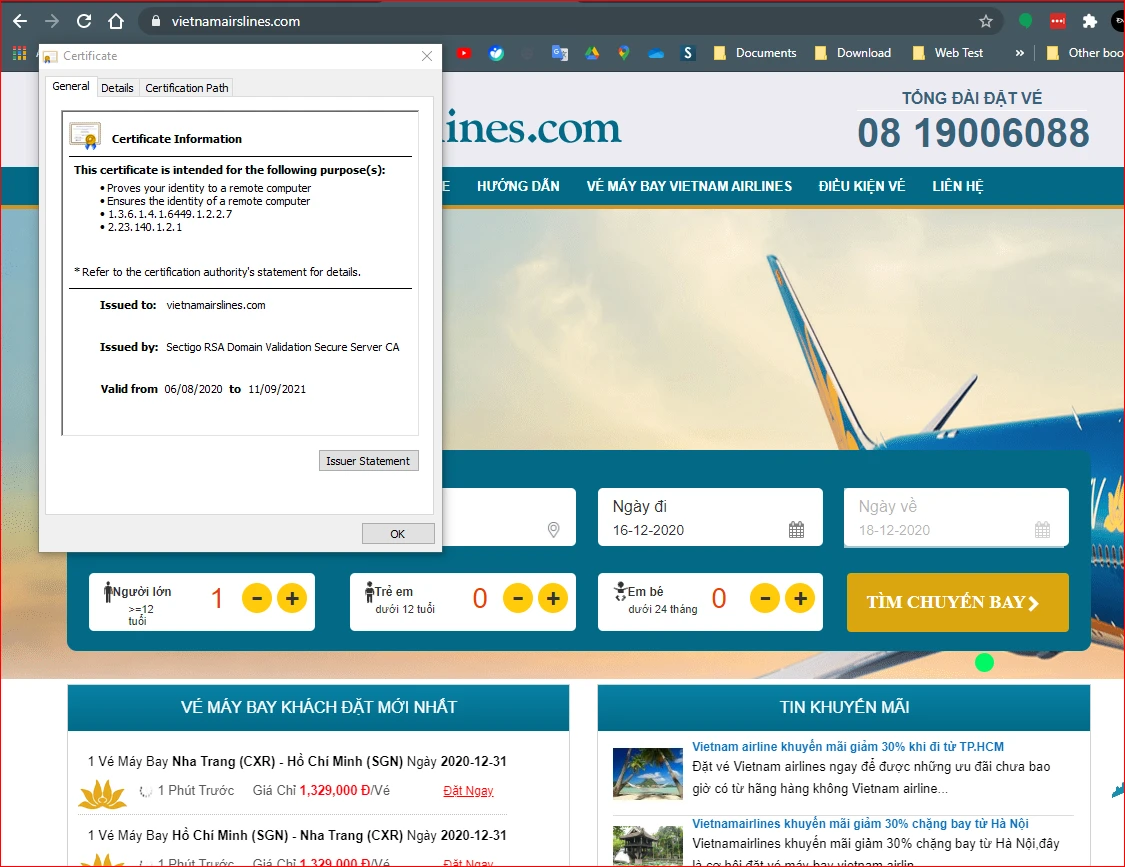Click the tropical beach promo thumbnail
The width and height of the screenshot is (1125, 867).
pos(648,774)
